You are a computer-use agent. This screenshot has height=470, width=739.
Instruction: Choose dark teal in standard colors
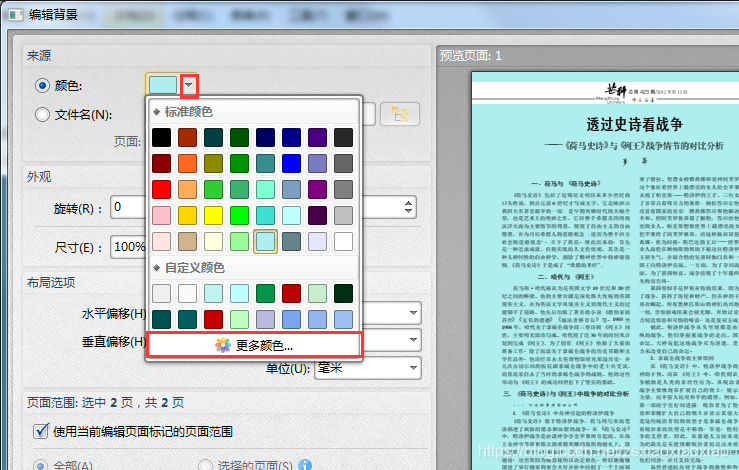tap(213, 137)
